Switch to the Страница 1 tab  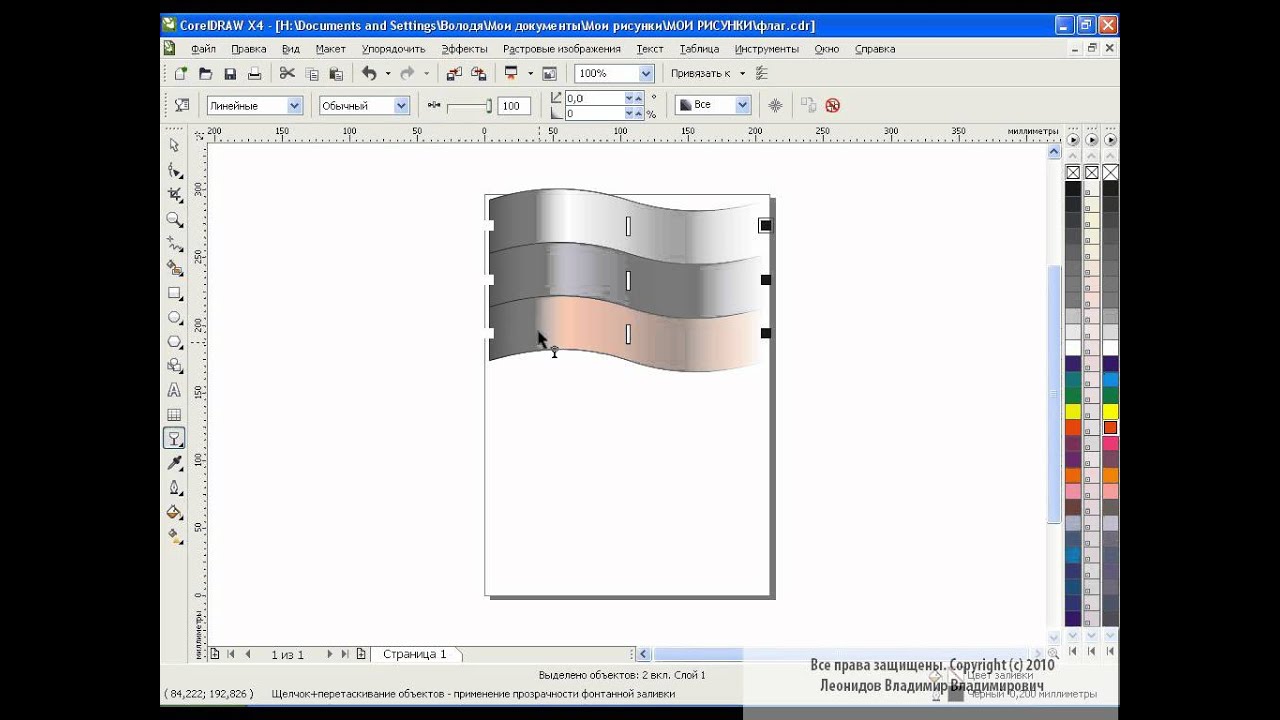coord(414,654)
